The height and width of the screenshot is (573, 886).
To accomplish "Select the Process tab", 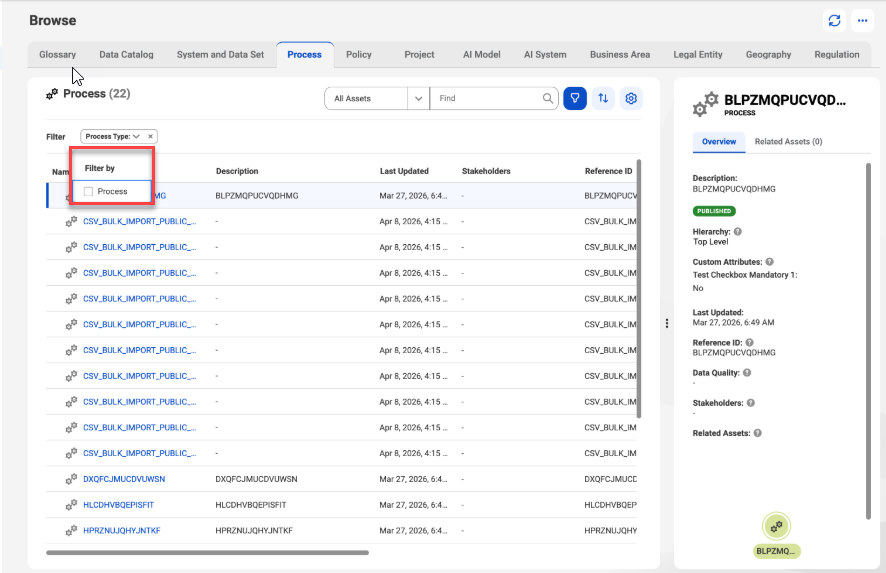I will tap(305, 55).
